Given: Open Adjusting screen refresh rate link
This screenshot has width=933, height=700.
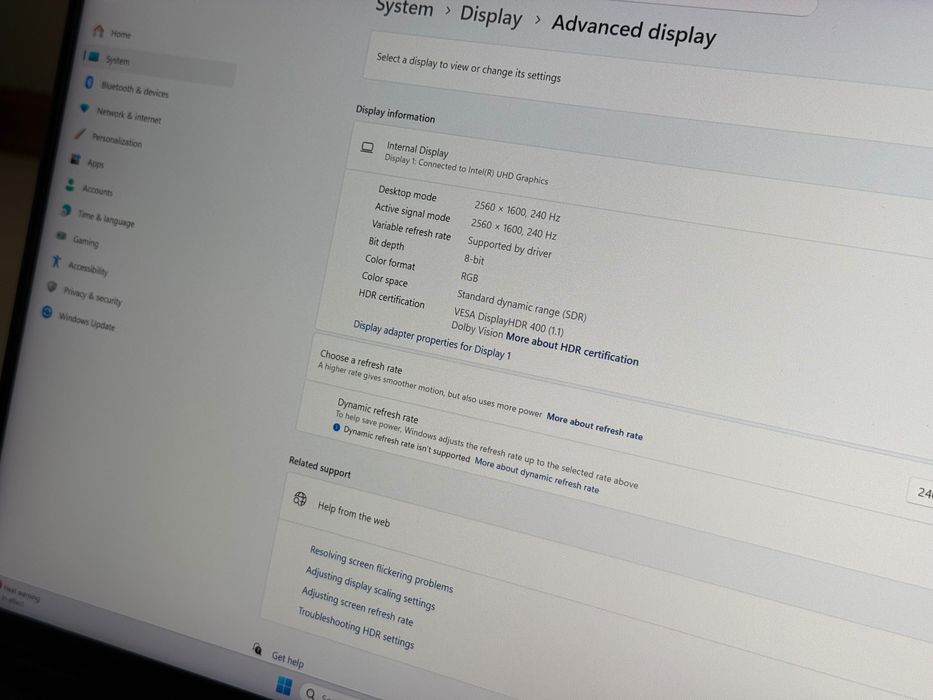Looking at the screenshot, I should (357, 605).
